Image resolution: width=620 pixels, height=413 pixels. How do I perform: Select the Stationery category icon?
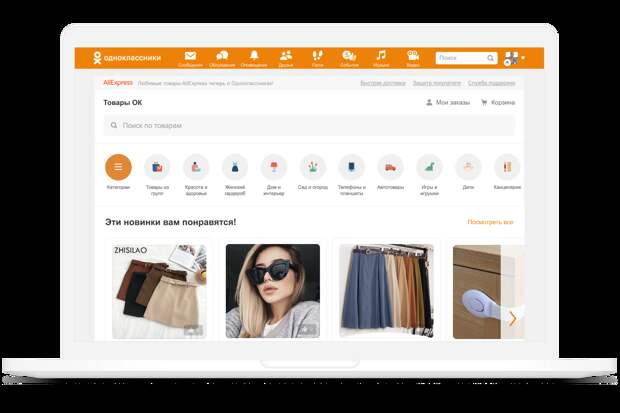coord(507,167)
